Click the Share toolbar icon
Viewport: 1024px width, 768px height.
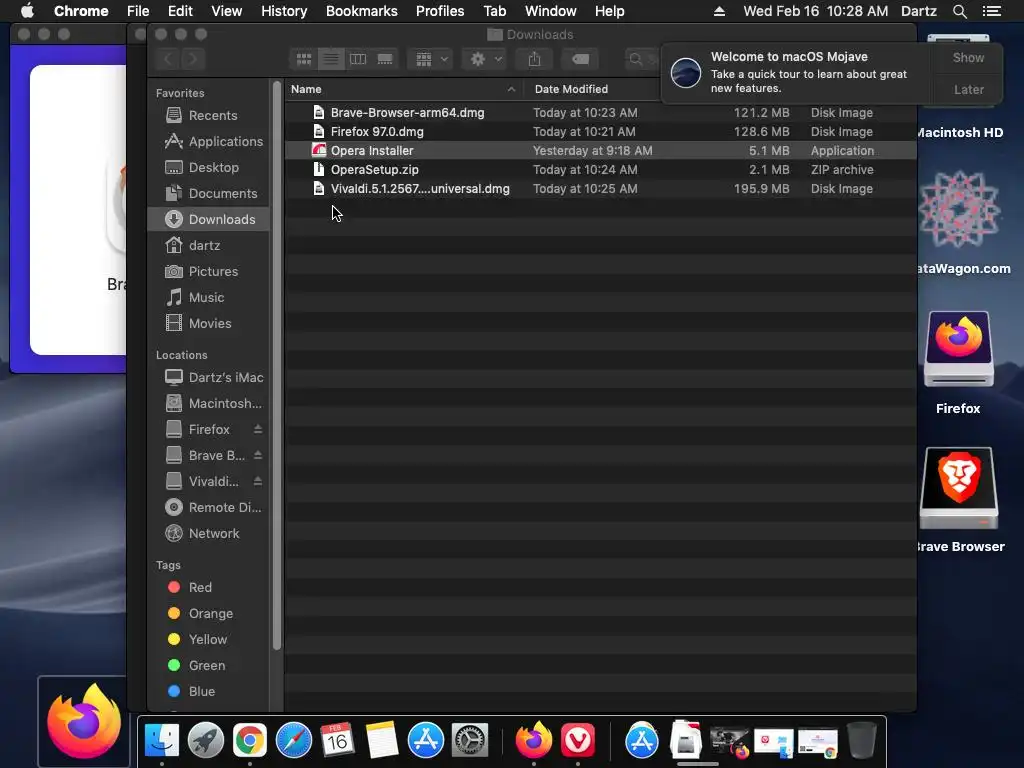click(534, 59)
